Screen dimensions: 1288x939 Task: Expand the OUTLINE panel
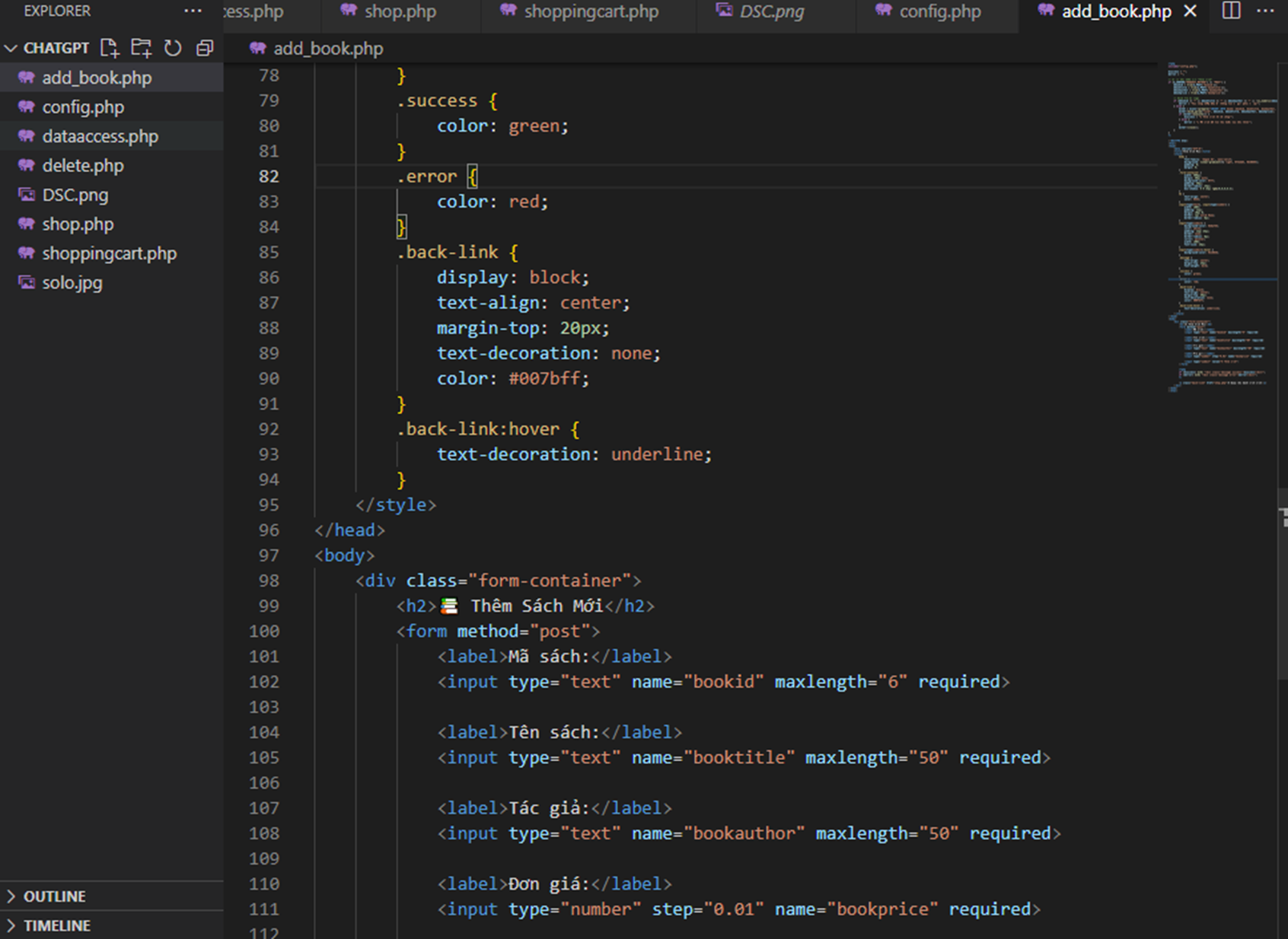(54, 896)
